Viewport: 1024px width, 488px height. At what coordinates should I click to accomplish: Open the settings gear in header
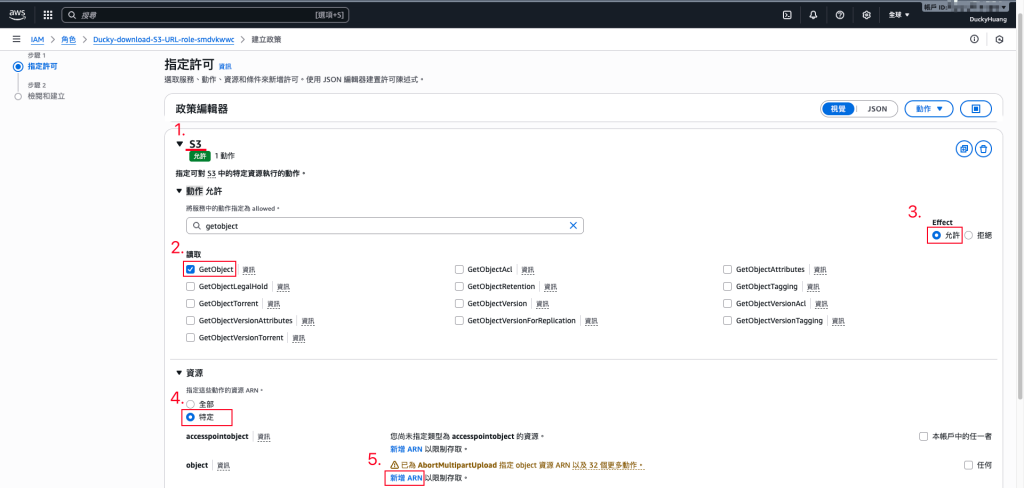pos(867,14)
